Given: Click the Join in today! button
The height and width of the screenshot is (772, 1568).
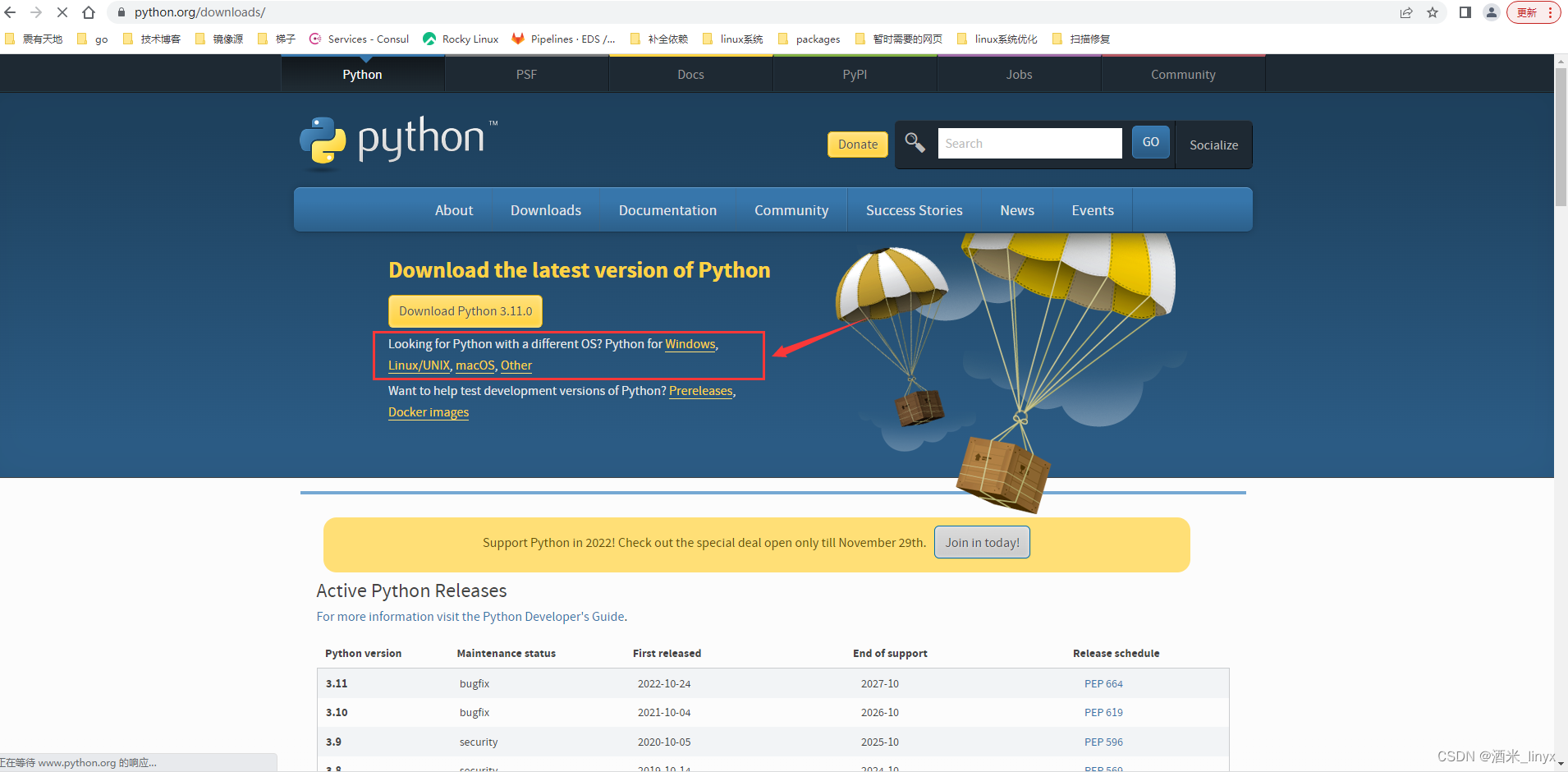Looking at the screenshot, I should [982, 542].
